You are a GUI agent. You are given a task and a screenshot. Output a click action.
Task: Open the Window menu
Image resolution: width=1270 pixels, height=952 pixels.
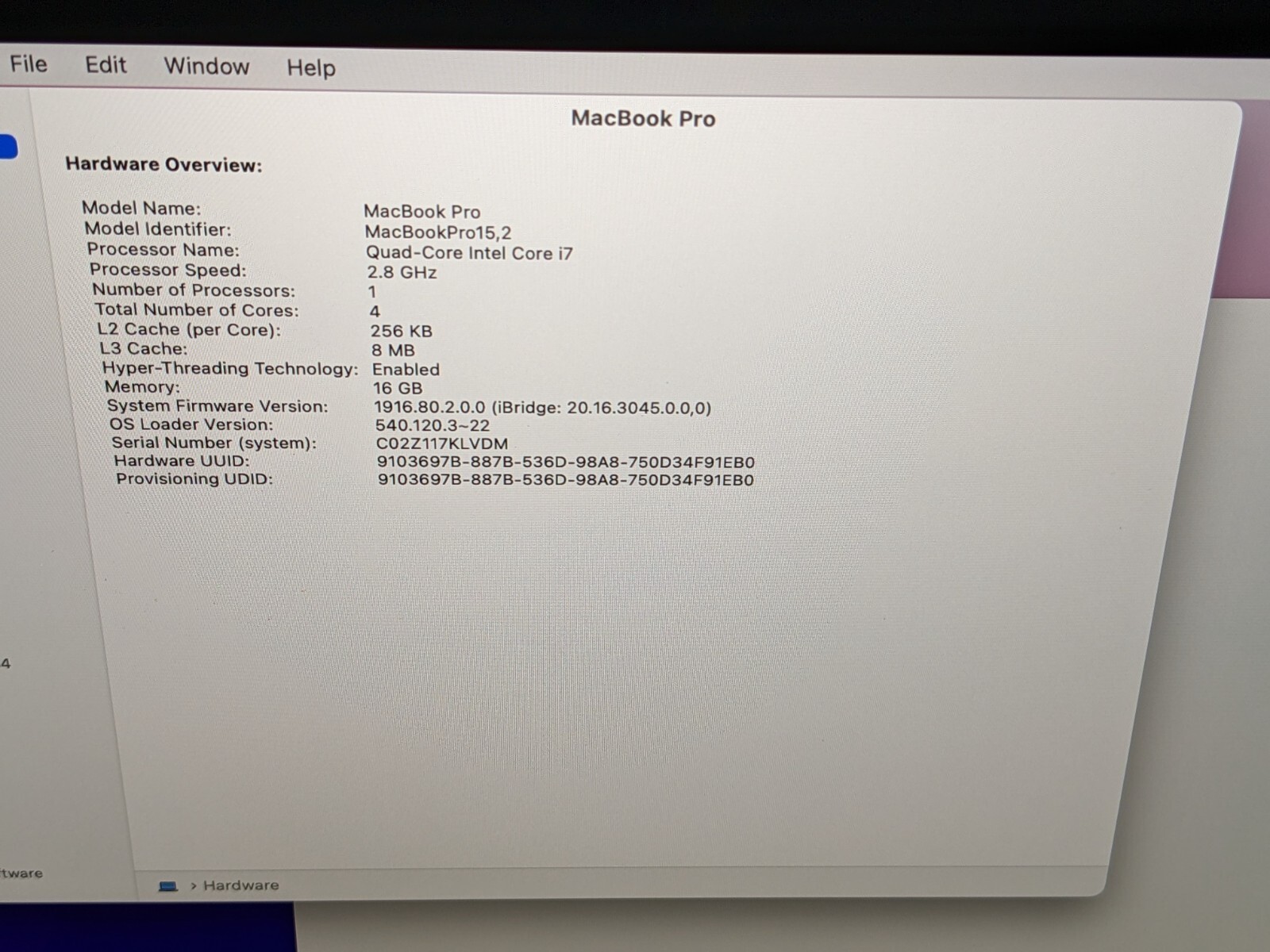tap(206, 66)
